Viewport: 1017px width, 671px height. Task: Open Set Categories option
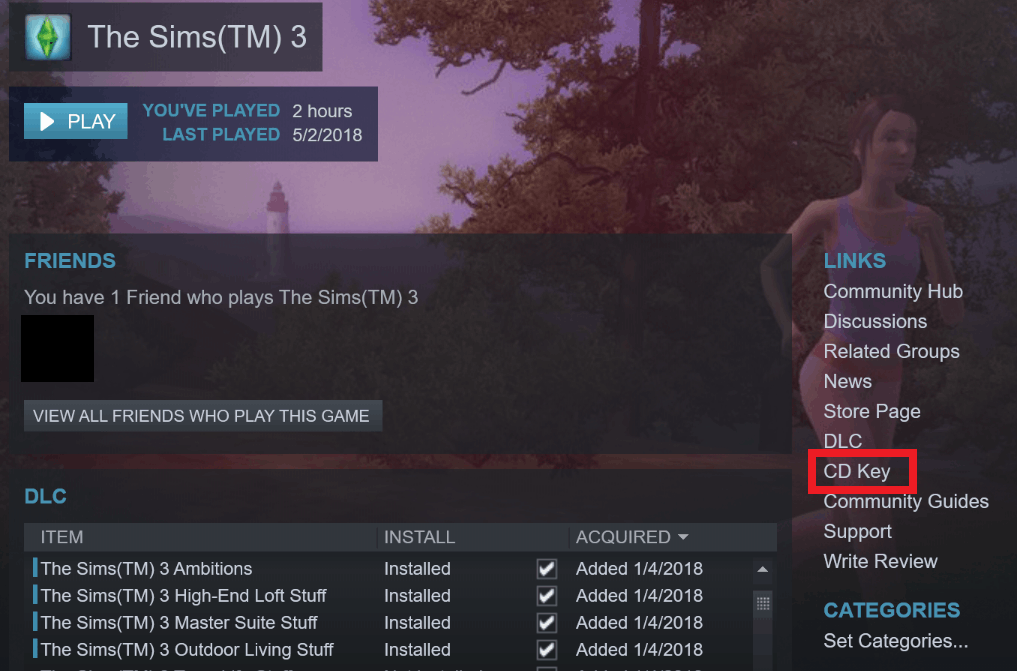coord(896,641)
